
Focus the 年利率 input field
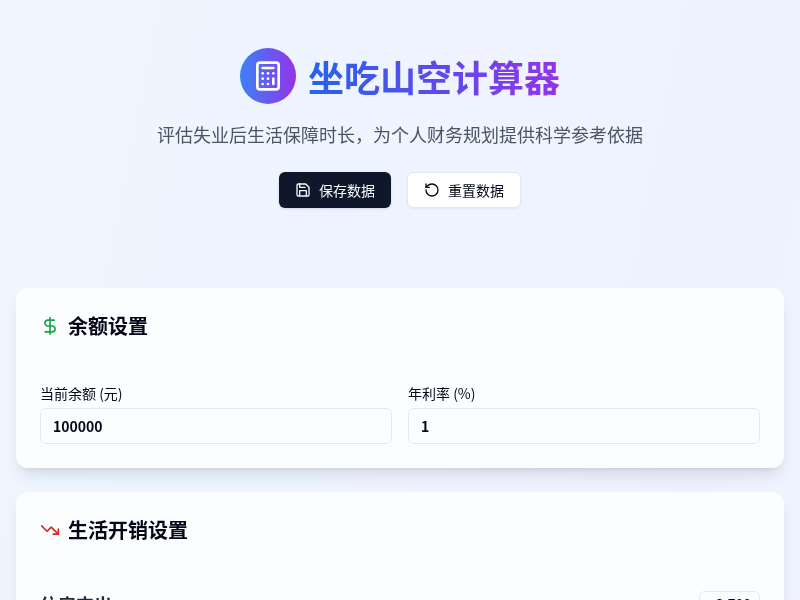pyautogui.click(x=584, y=426)
